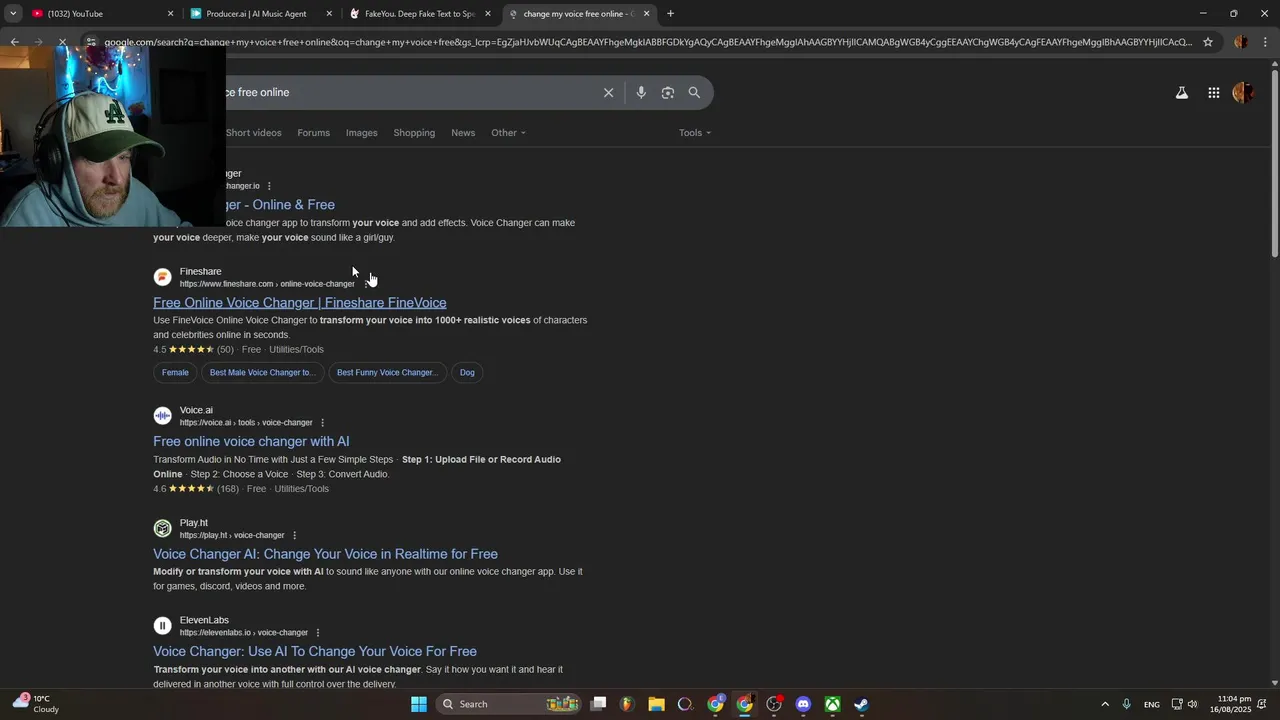Open the Google account avatar
The image size is (1280, 720).
coord(1243,93)
